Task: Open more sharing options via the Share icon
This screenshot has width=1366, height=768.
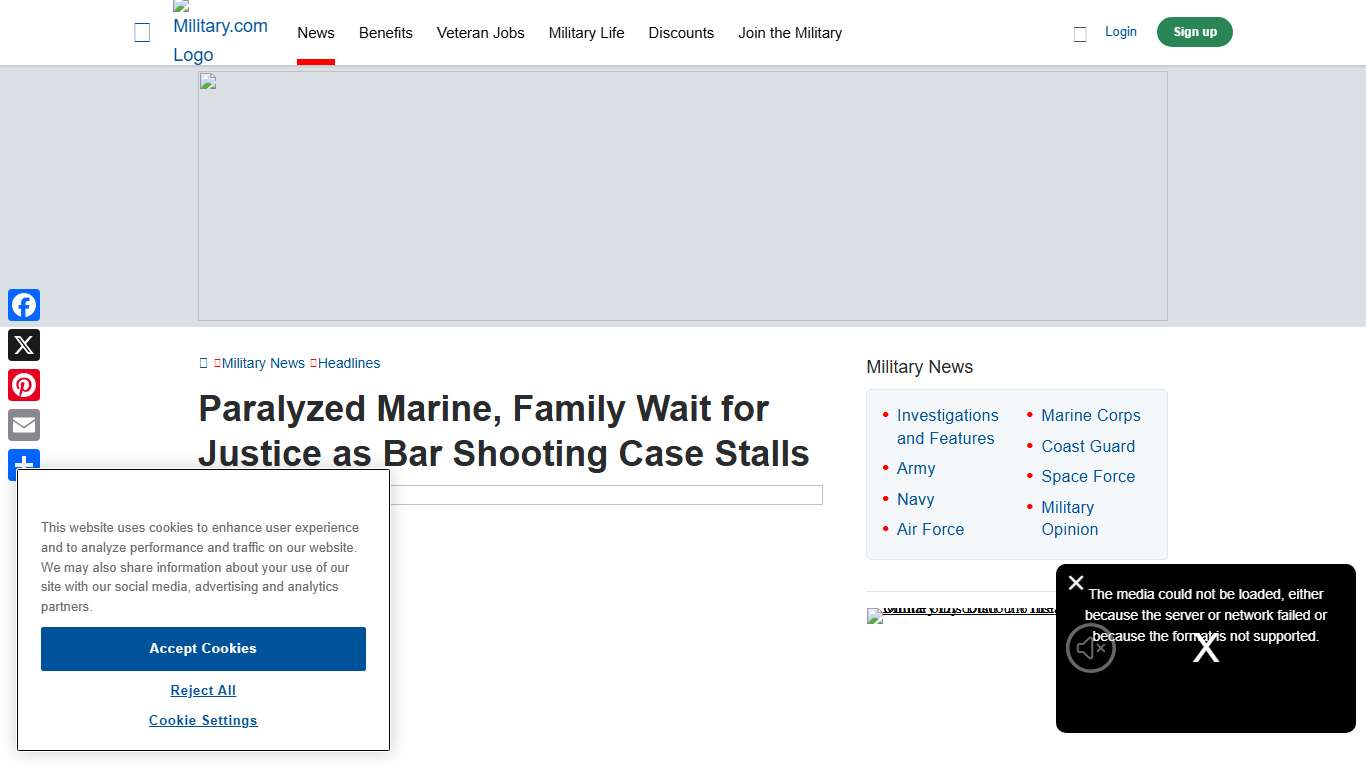Action: coord(24,464)
